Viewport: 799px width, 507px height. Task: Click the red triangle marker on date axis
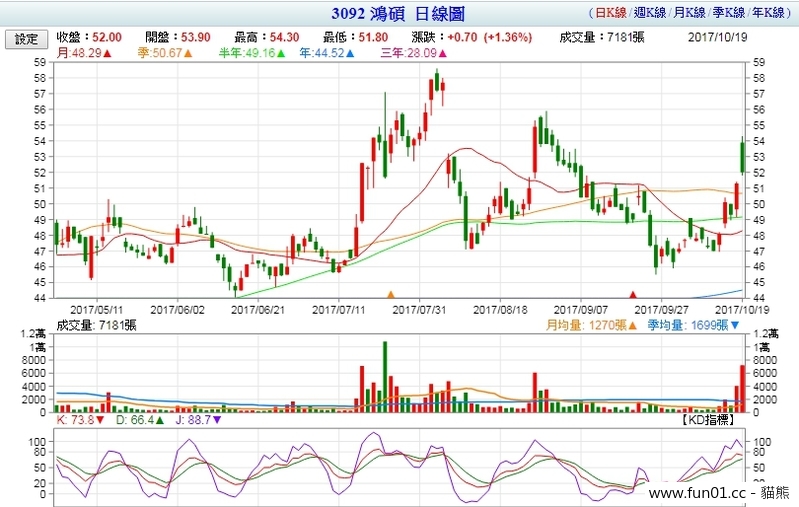(632, 295)
